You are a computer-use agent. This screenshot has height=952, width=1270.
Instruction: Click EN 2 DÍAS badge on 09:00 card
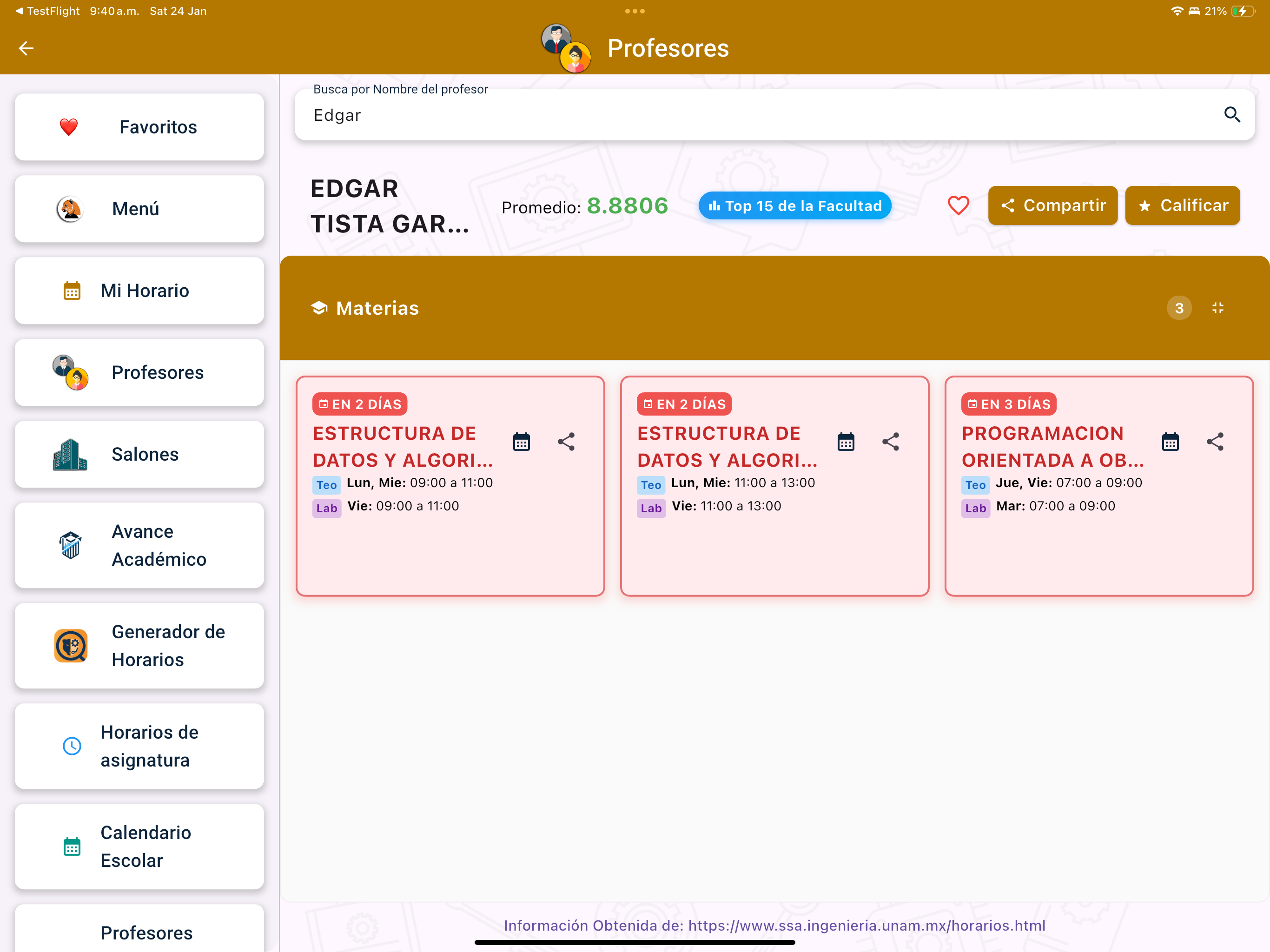360,404
